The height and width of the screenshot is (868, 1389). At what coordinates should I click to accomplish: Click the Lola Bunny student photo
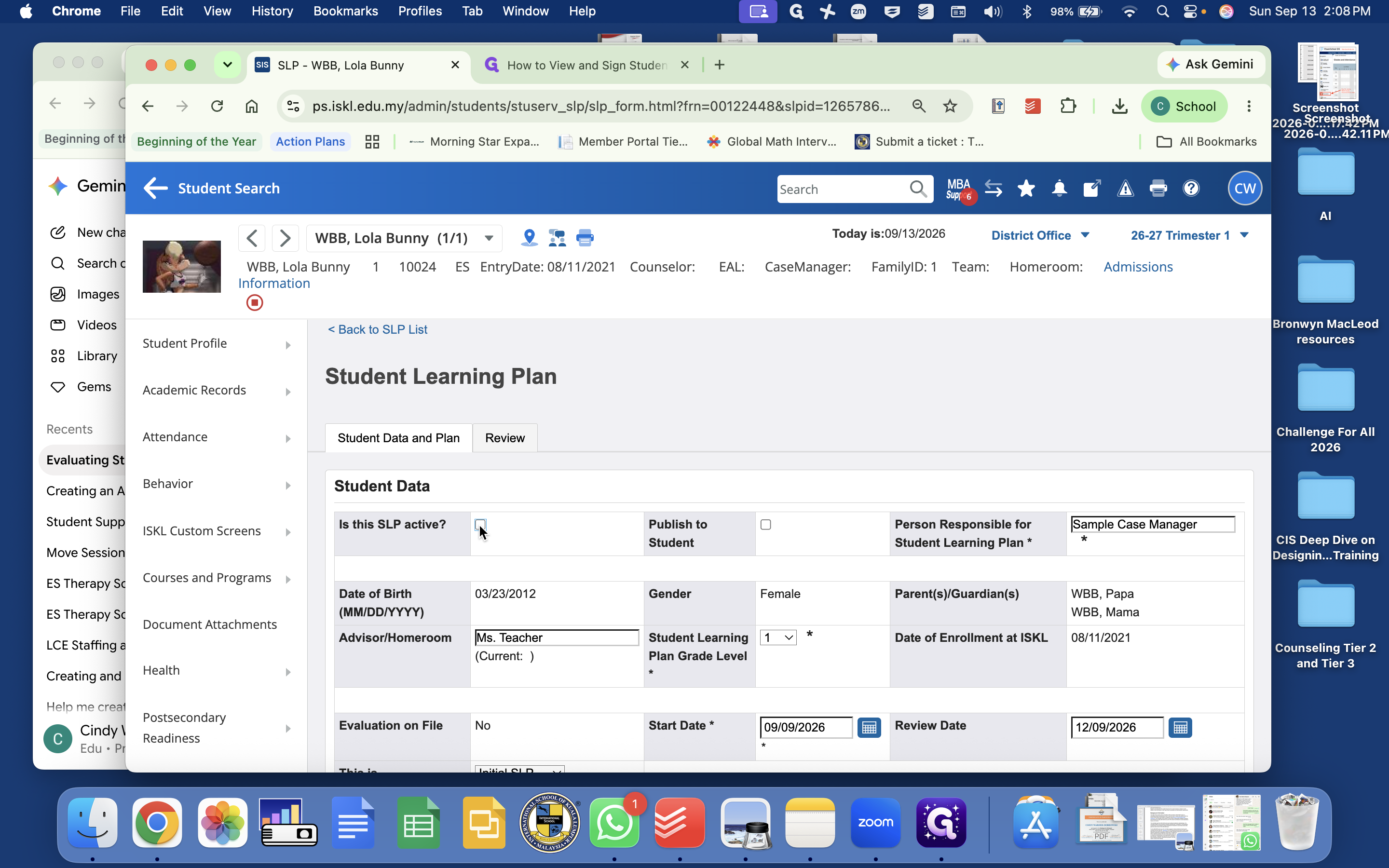coord(181,266)
